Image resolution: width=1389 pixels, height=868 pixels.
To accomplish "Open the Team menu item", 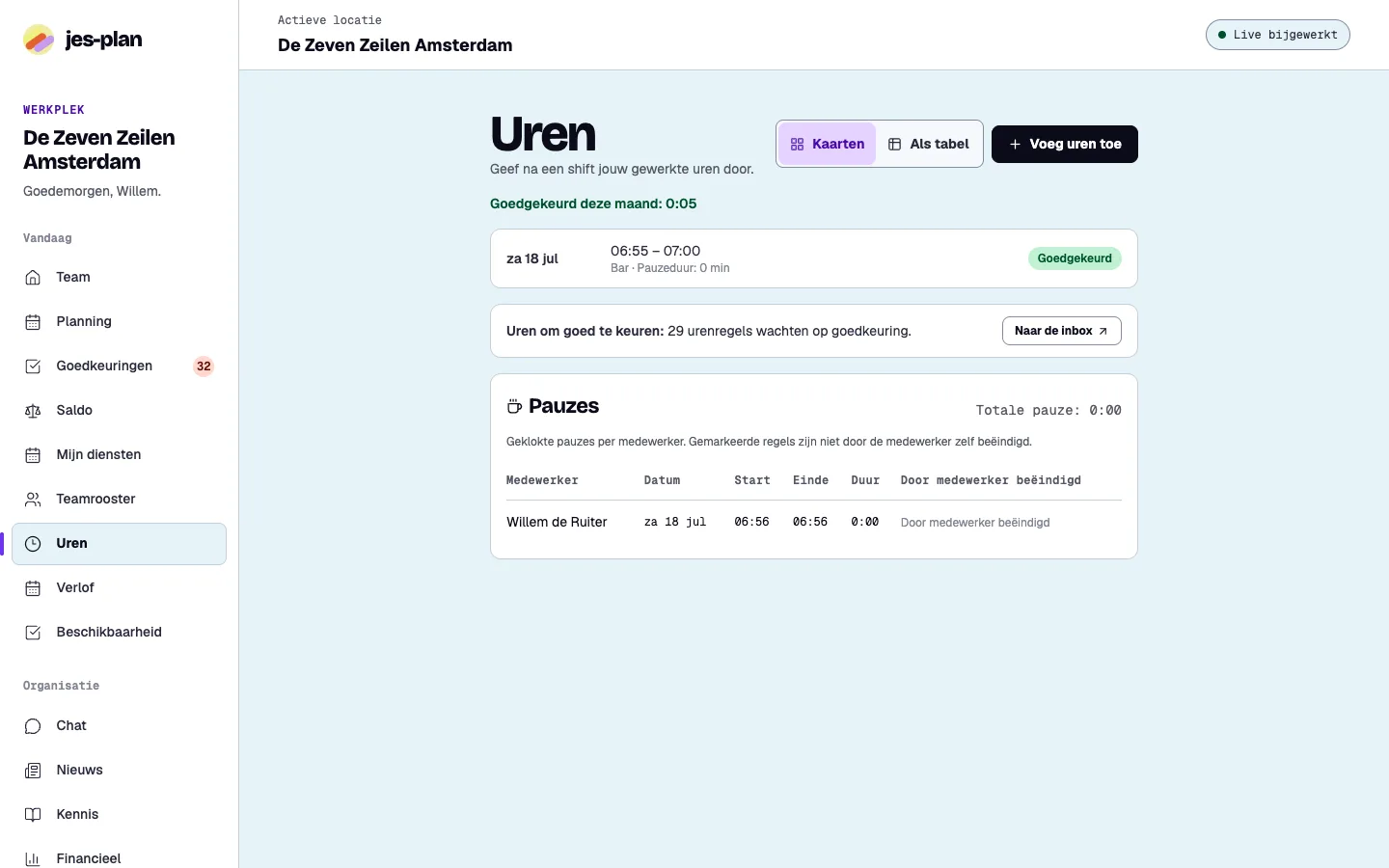I will click(119, 278).
